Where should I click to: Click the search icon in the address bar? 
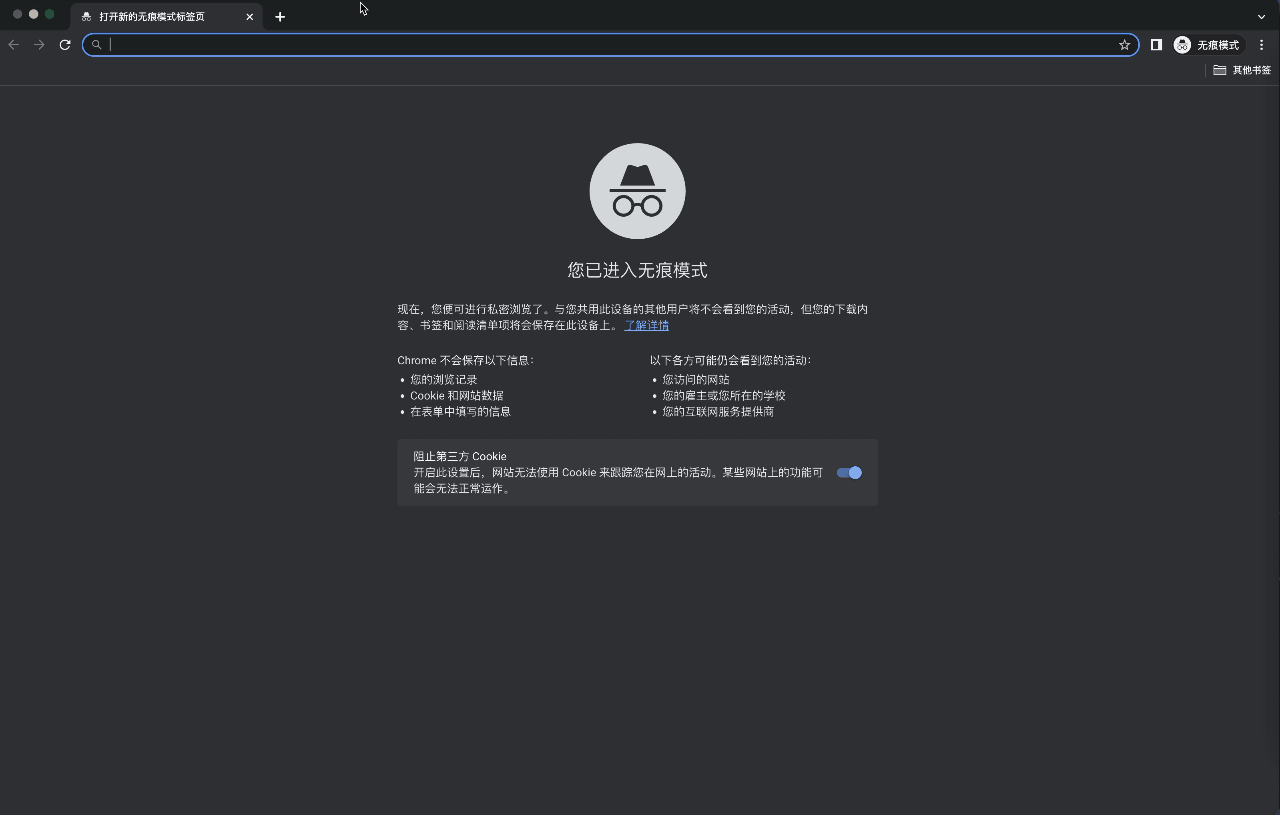[96, 44]
